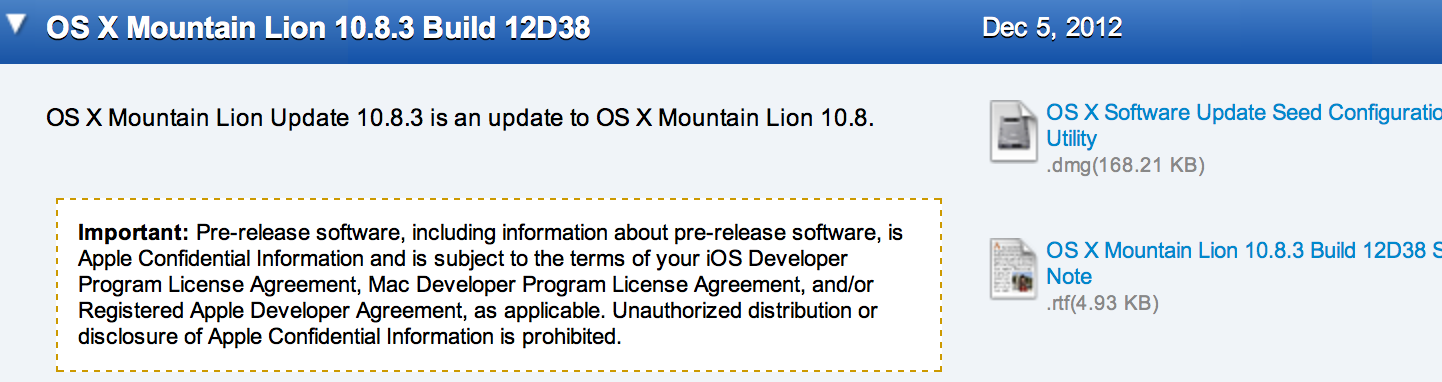
Task: Click the word Utility in download link
Action: 1072,139
